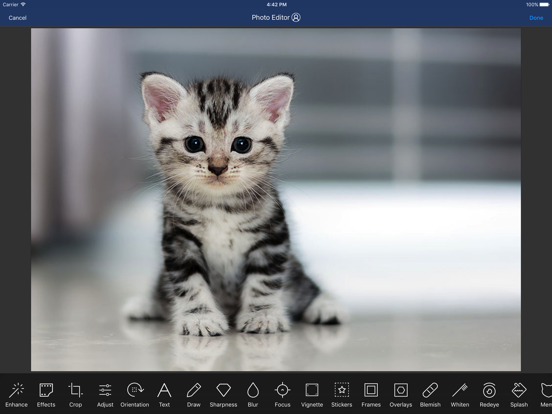Viewport: 552px width, 414px height.
Task: Open the Overlays tool
Action: click(x=401, y=395)
